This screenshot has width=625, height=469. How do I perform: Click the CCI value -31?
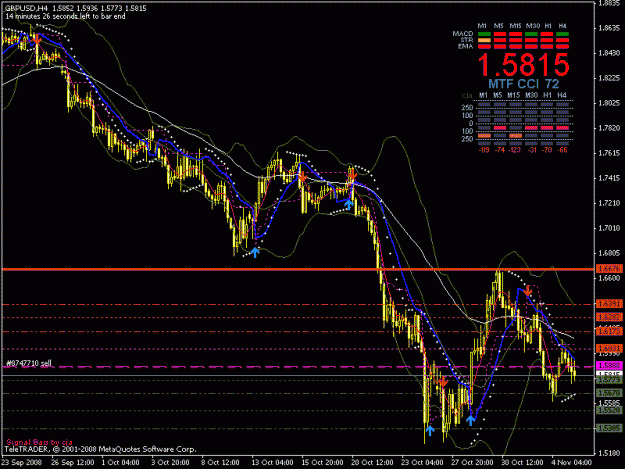[x=531, y=150]
